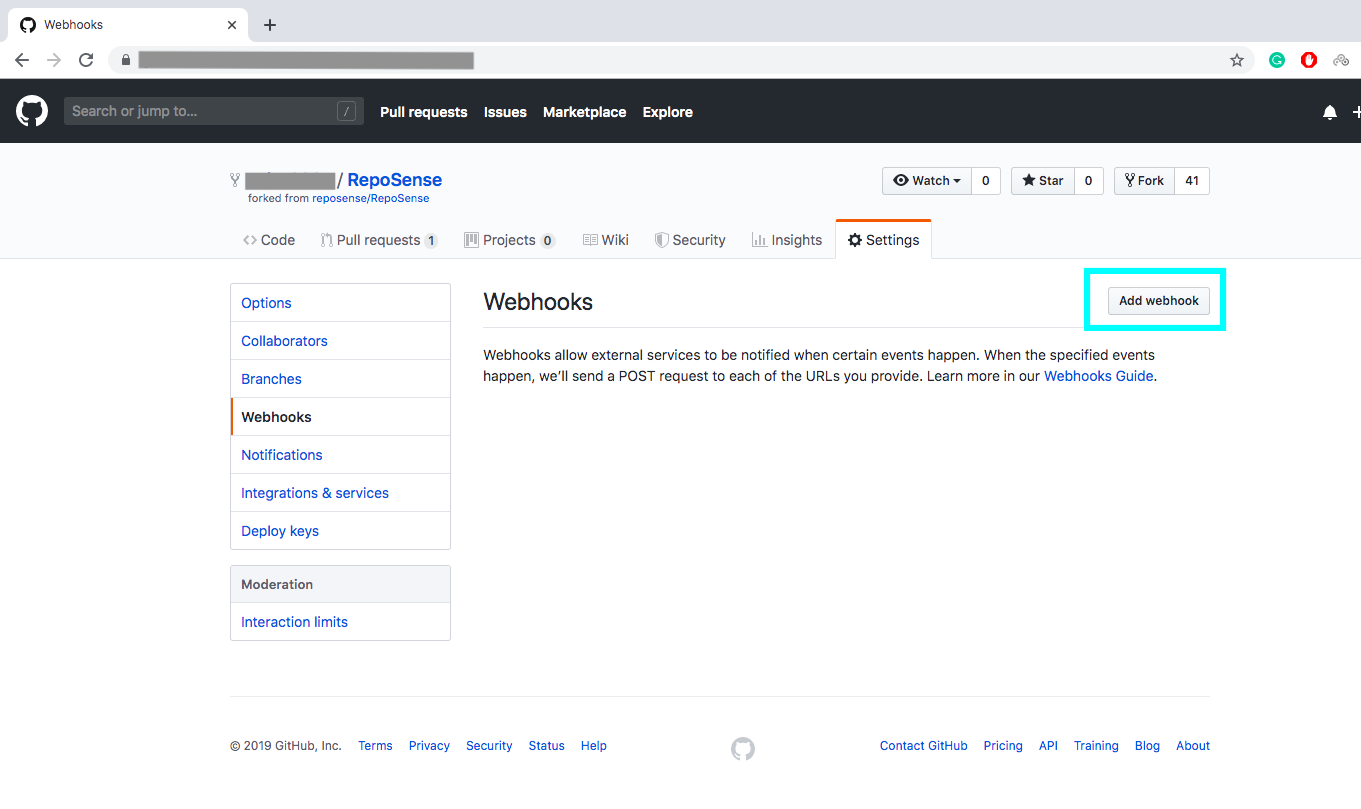Bookmark page with the star icon
The height and width of the screenshot is (809, 1361).
click(1237, 60)
